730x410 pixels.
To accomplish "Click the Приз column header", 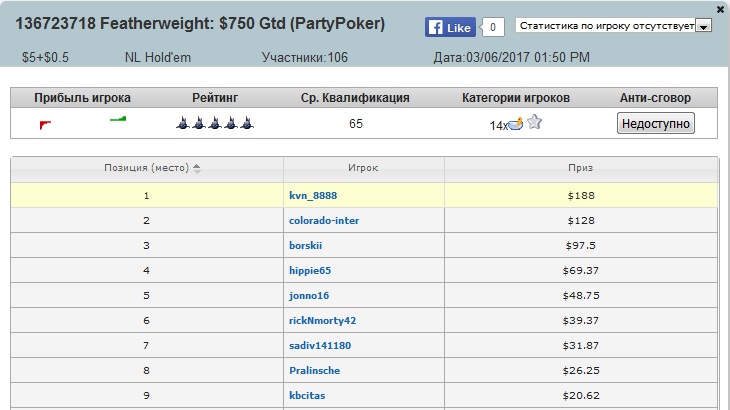I will click(581, 168).
